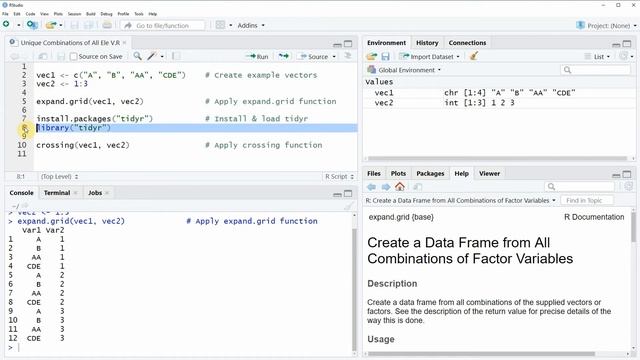The height and width of the screenshot is (360, 640).
Task: Click the workspace panes grid icon
Action: 220,25
